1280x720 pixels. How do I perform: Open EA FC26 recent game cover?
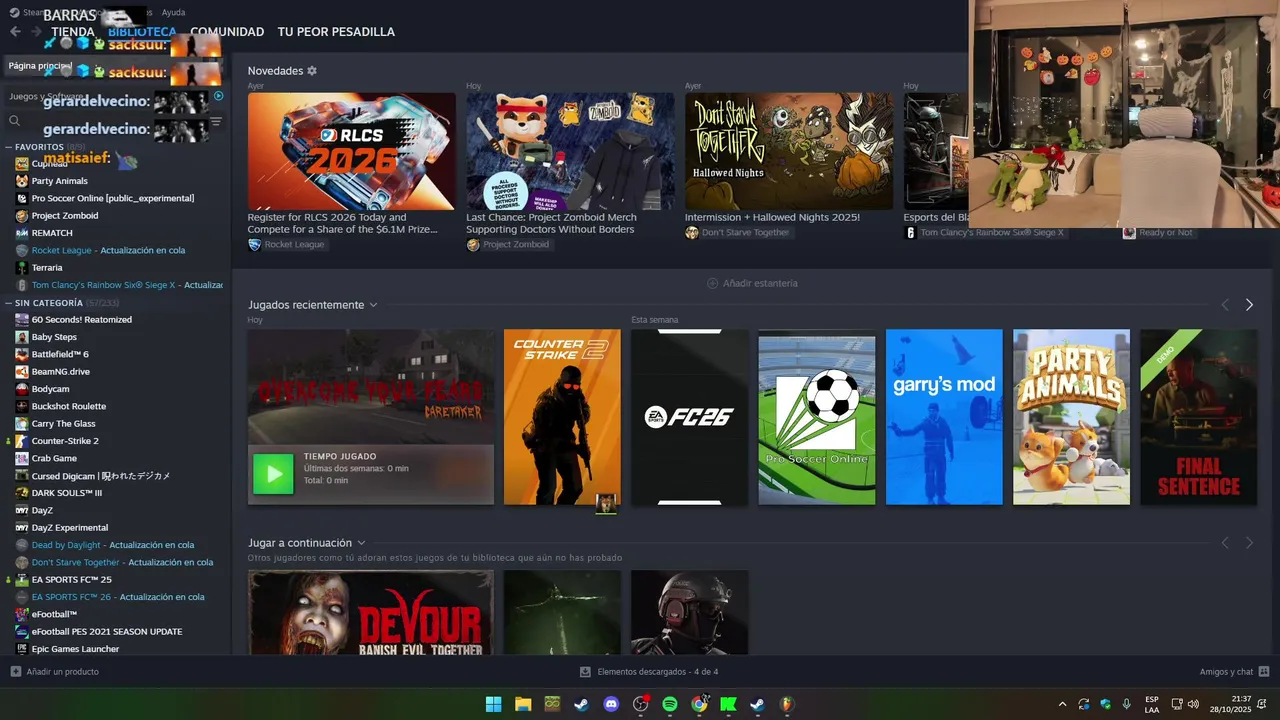pyautogui.click(x=689, y=417)
